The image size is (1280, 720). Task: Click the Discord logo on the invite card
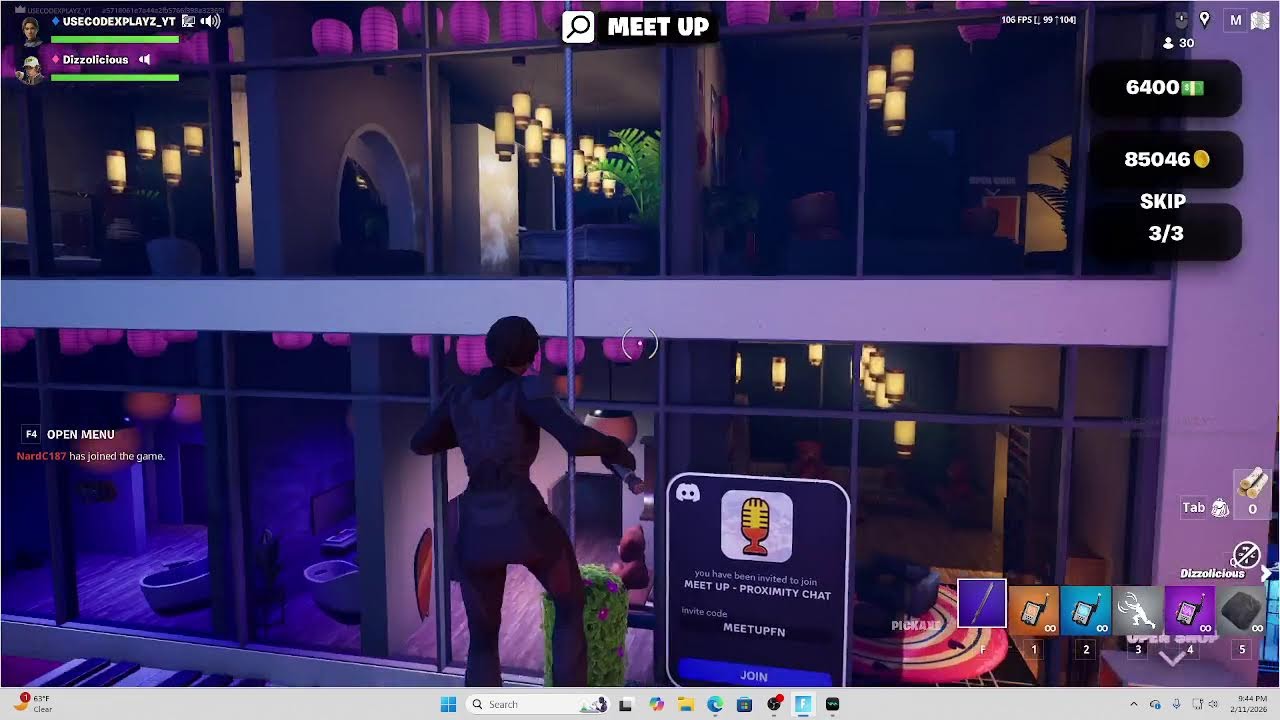click(x=688, y=493)
